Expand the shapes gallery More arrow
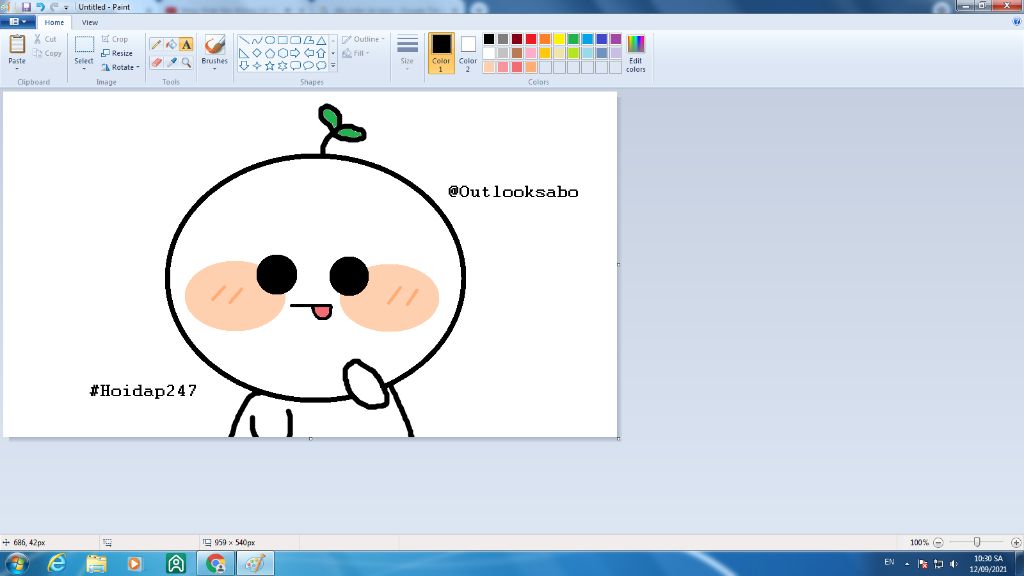Image resolution: width=1024 pixels, height=576 pixels. pos(333,65)
